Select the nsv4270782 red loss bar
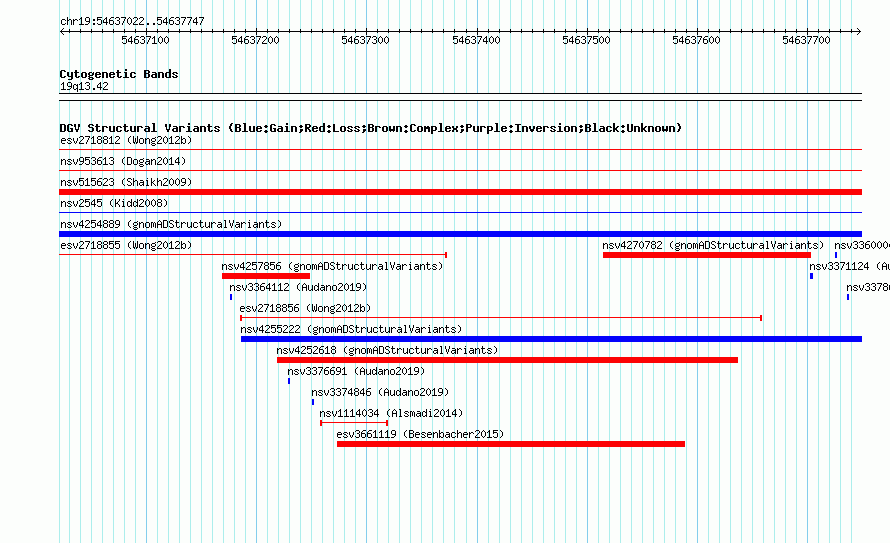This screenshot has width=890, height=543. 707,255
